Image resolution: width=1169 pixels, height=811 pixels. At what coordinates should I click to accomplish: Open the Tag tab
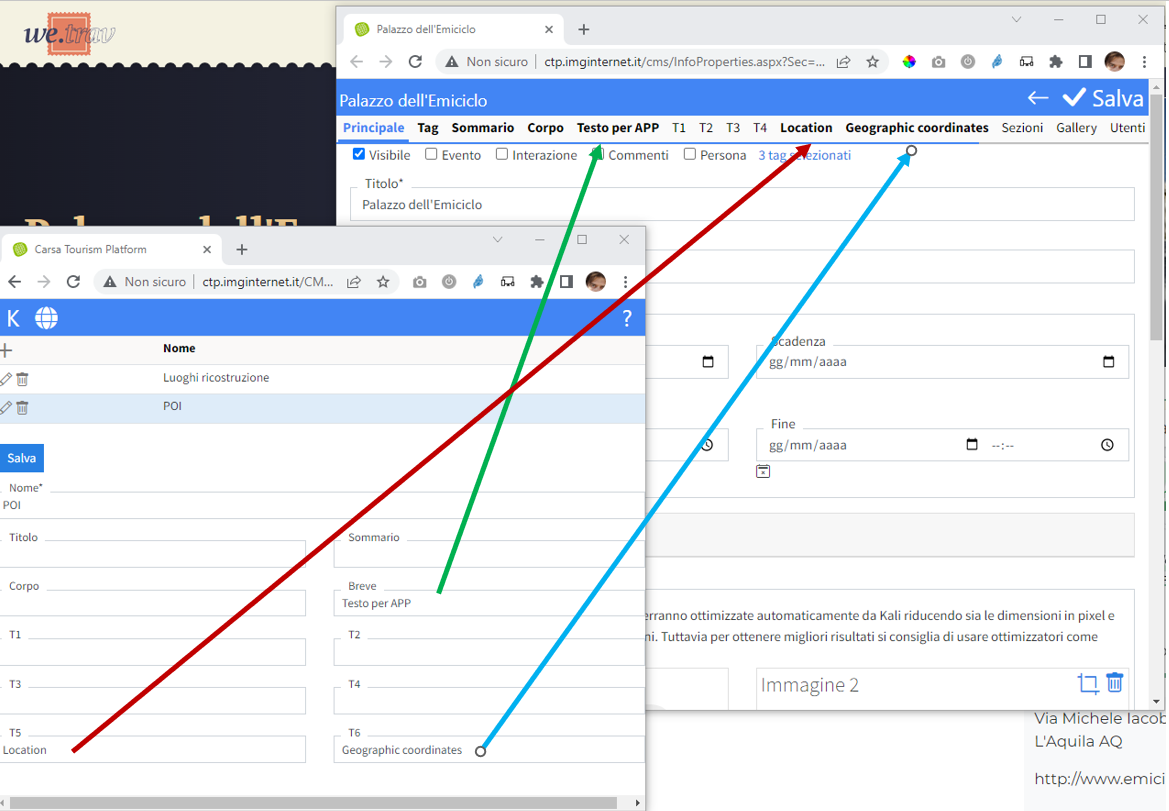[x=428, y=127]
